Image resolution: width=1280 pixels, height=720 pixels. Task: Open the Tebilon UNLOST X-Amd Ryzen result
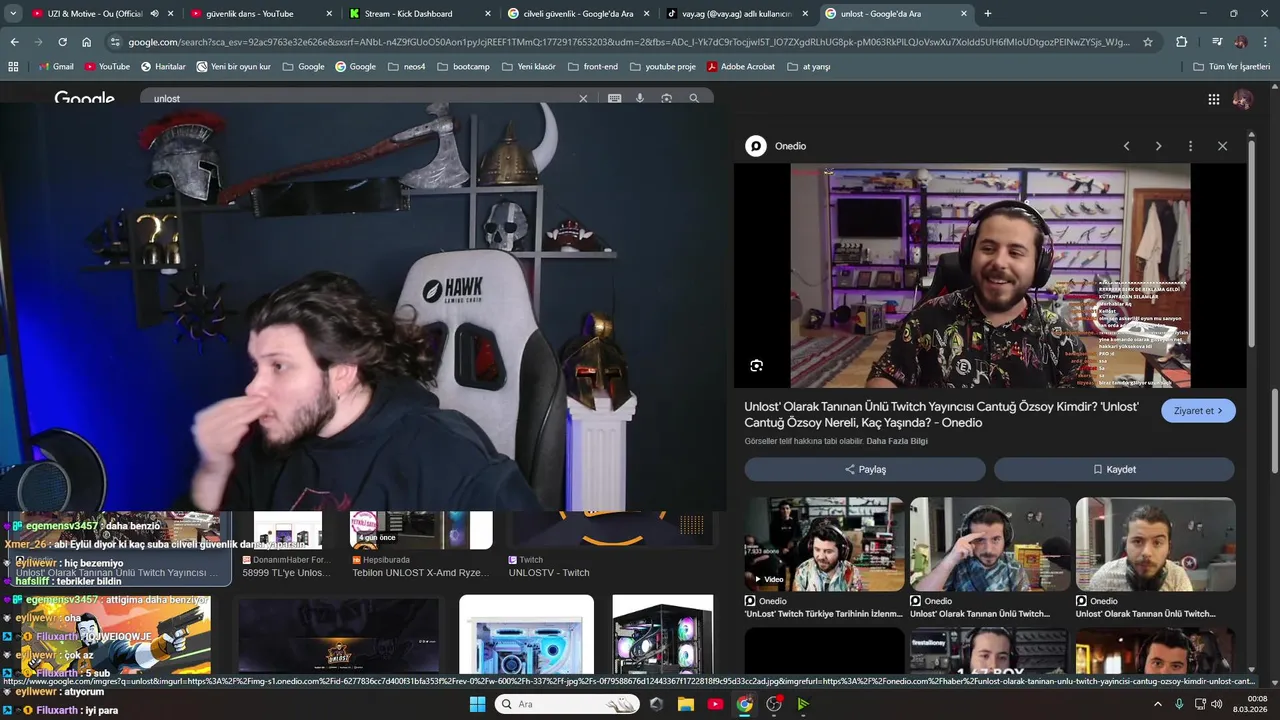tap(420, 546)
